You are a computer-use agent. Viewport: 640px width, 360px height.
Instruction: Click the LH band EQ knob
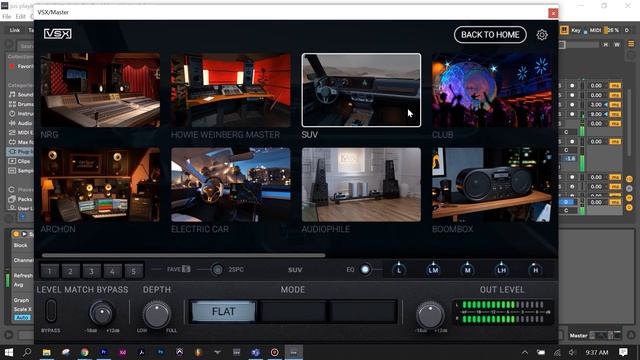pyautogui.click(x=502, y=269)
